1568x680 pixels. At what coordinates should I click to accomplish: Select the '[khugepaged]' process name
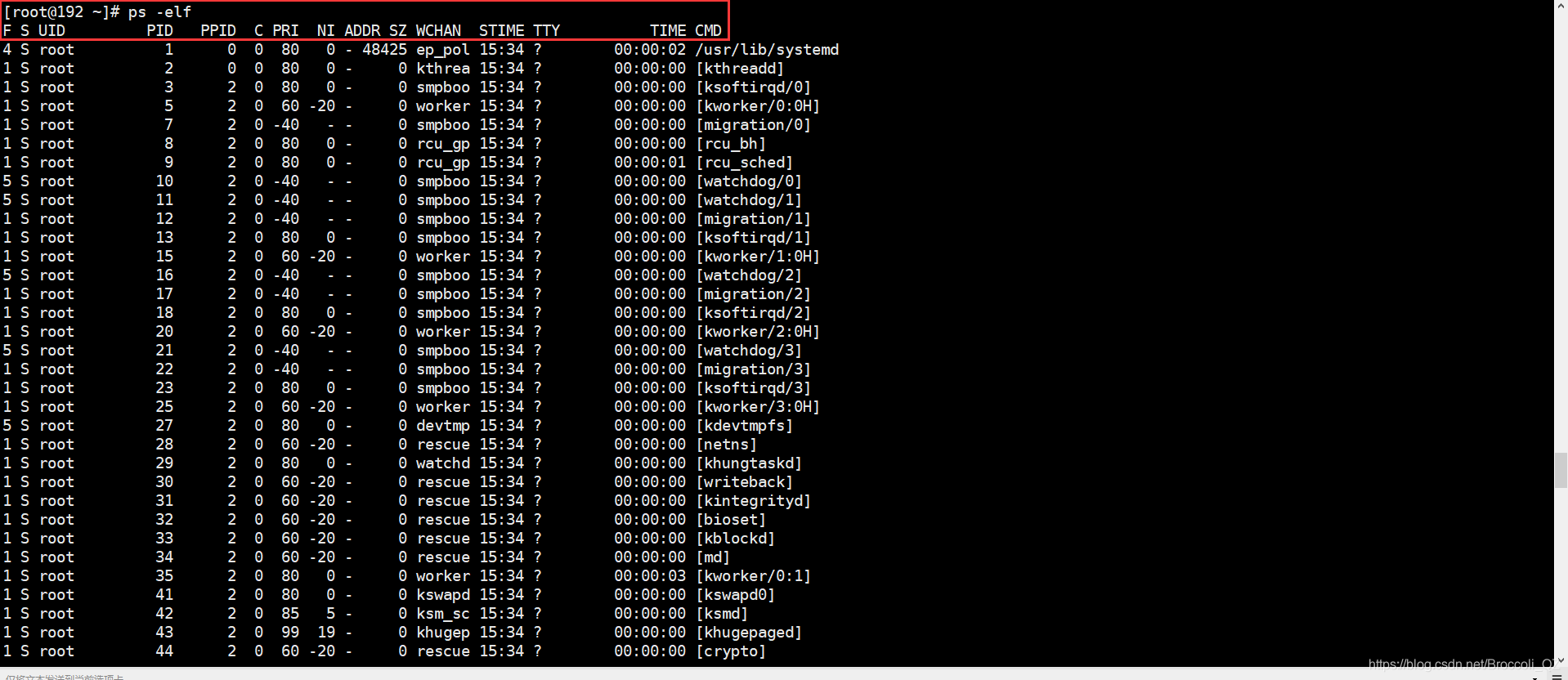(749, 633)
